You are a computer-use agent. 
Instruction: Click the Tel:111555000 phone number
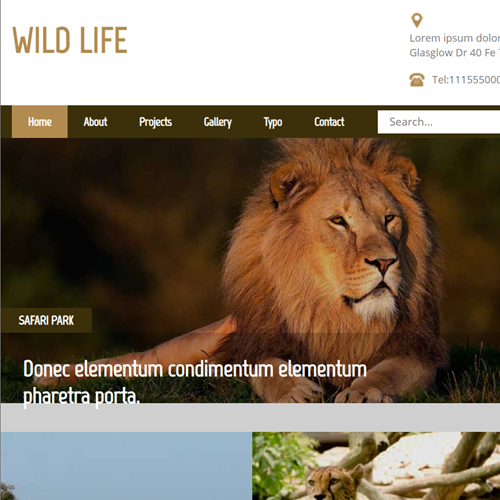466,80
